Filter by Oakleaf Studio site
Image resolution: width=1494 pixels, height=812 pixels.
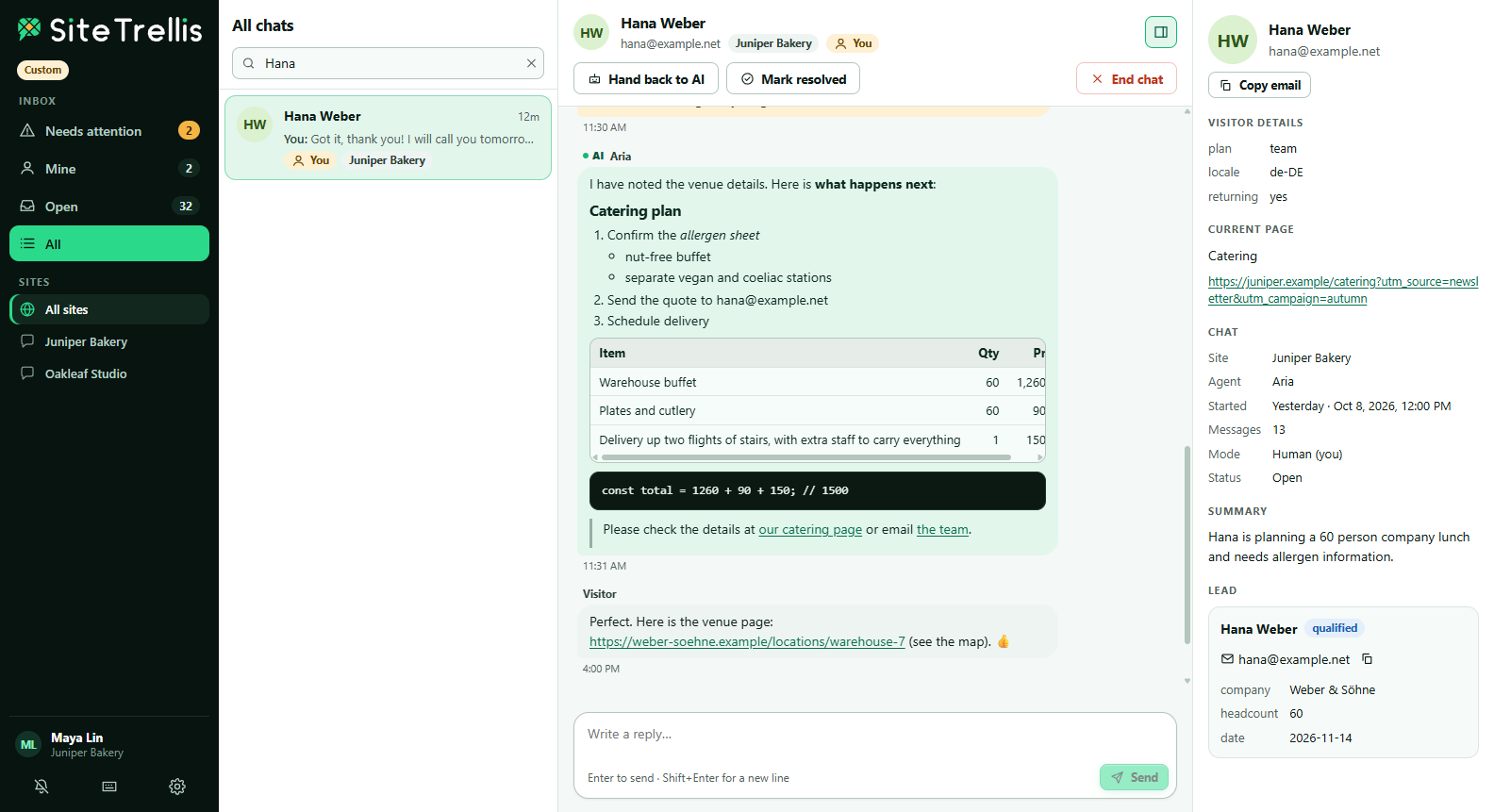click(x=109, y=373)
